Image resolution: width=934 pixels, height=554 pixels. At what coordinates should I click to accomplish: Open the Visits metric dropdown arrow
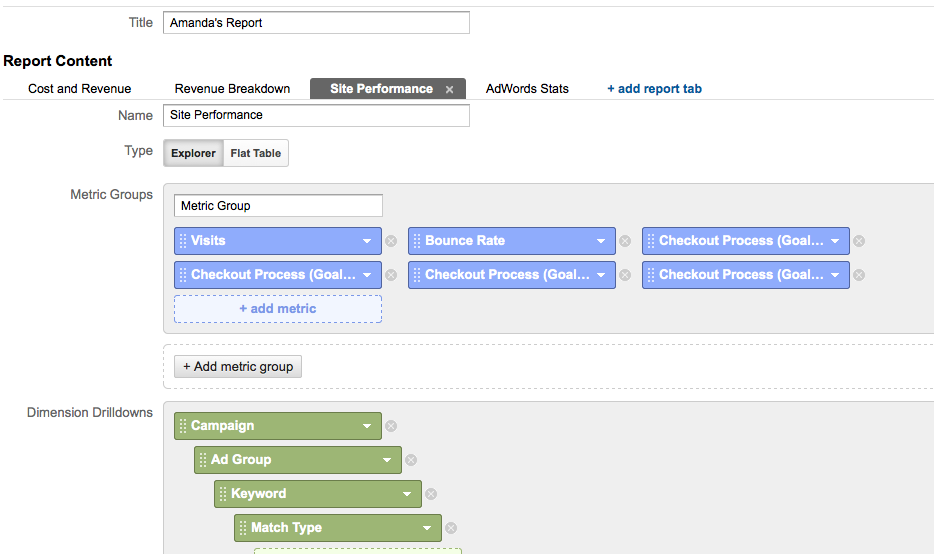367,241
